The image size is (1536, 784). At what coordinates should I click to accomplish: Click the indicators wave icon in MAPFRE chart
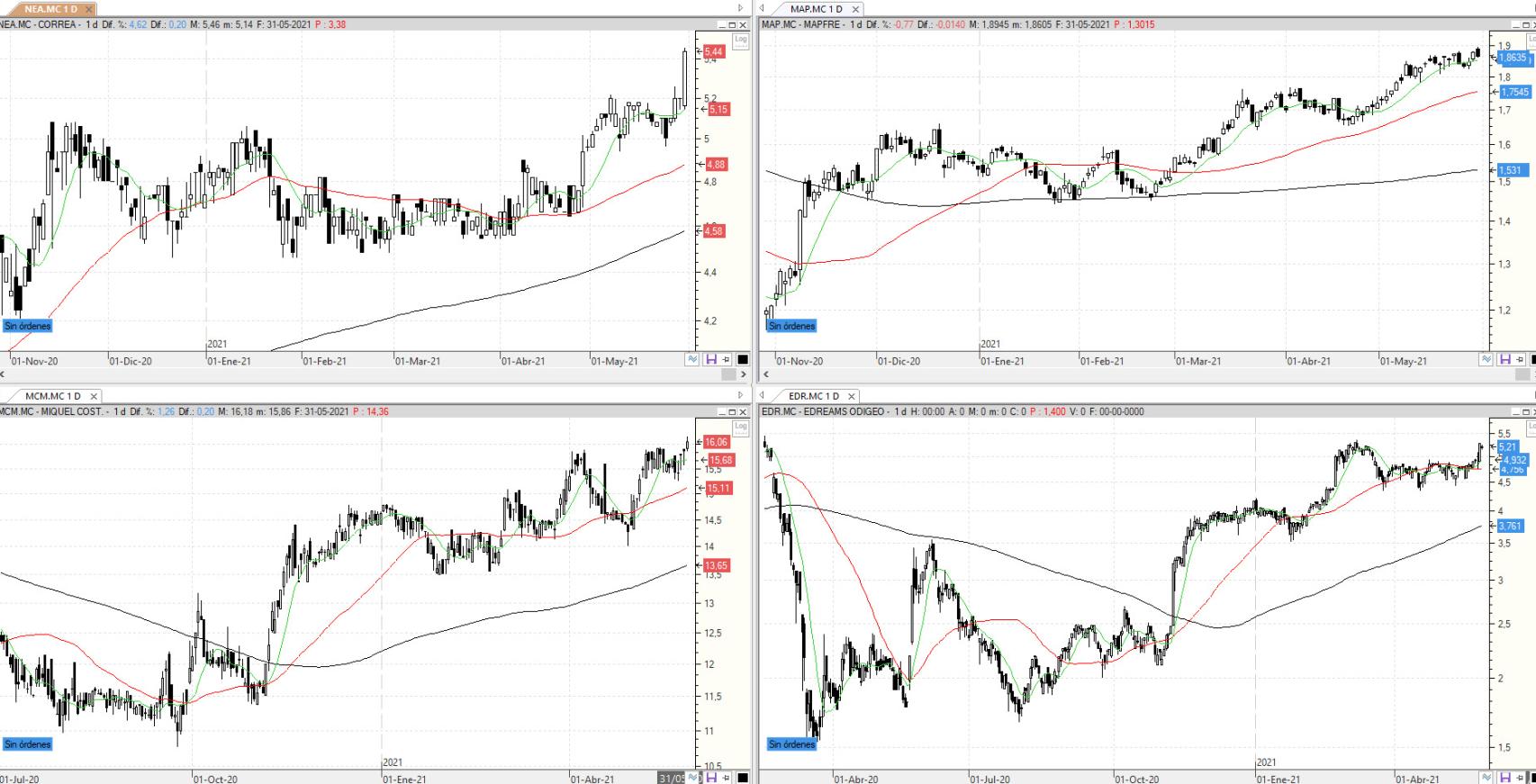tap(1486, 359)
